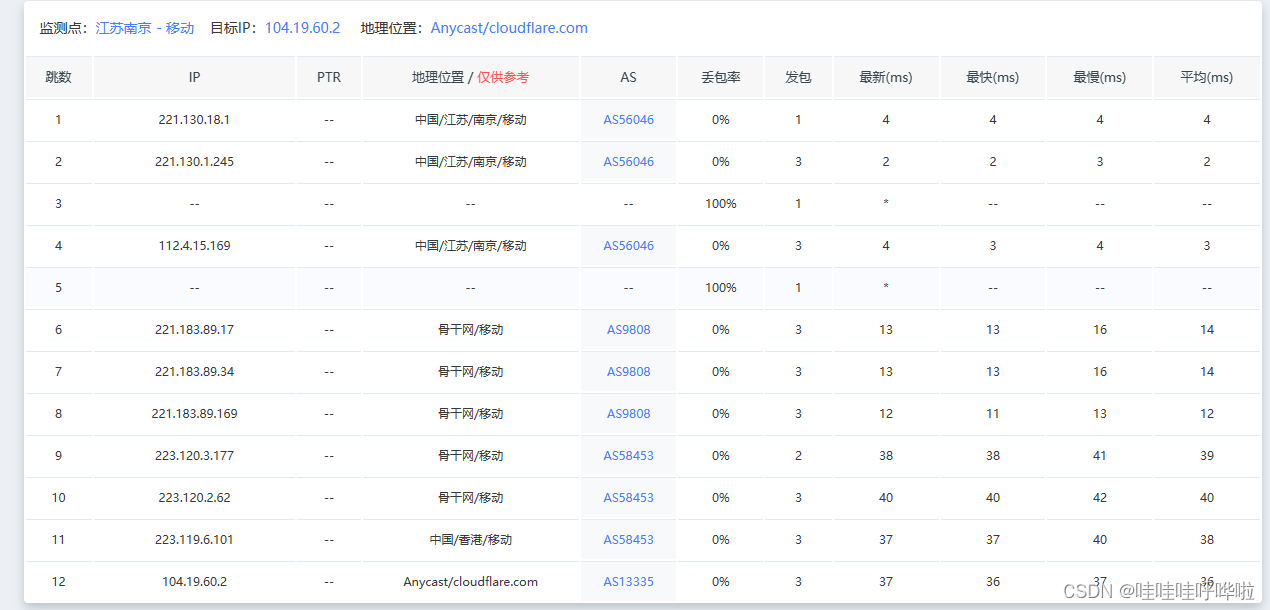Click 中国/香港/移动 location cell
This screenshot has width=1270, height=610.
pos(471,540)
